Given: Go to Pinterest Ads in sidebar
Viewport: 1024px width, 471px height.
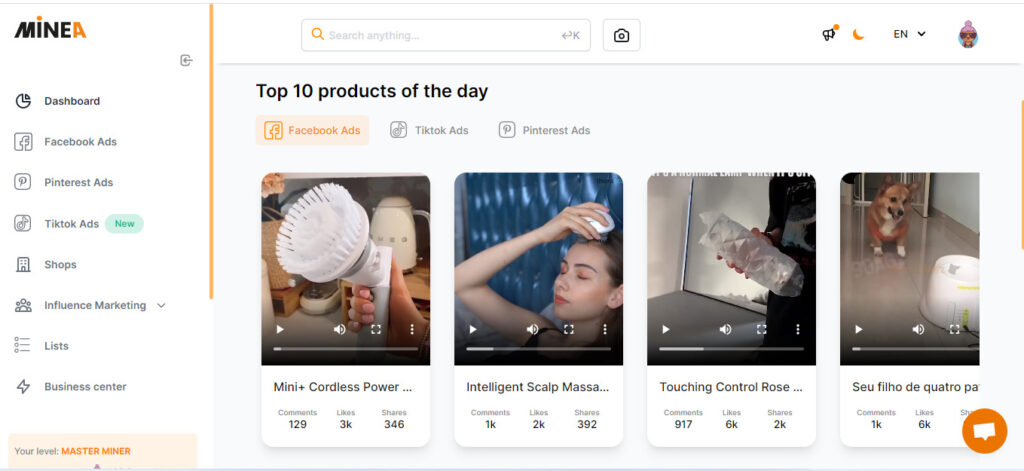Looking at the screenshot, I should (x=78, y=182).
